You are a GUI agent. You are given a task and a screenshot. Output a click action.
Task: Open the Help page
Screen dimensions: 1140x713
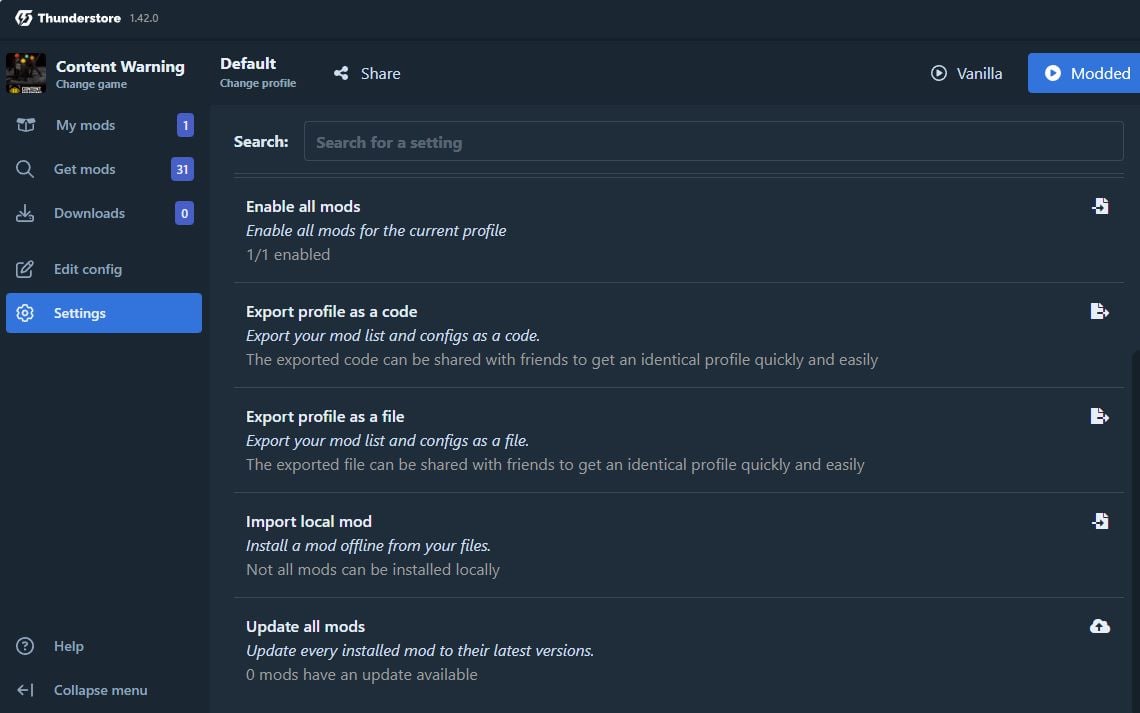click(x=68, y=646)
